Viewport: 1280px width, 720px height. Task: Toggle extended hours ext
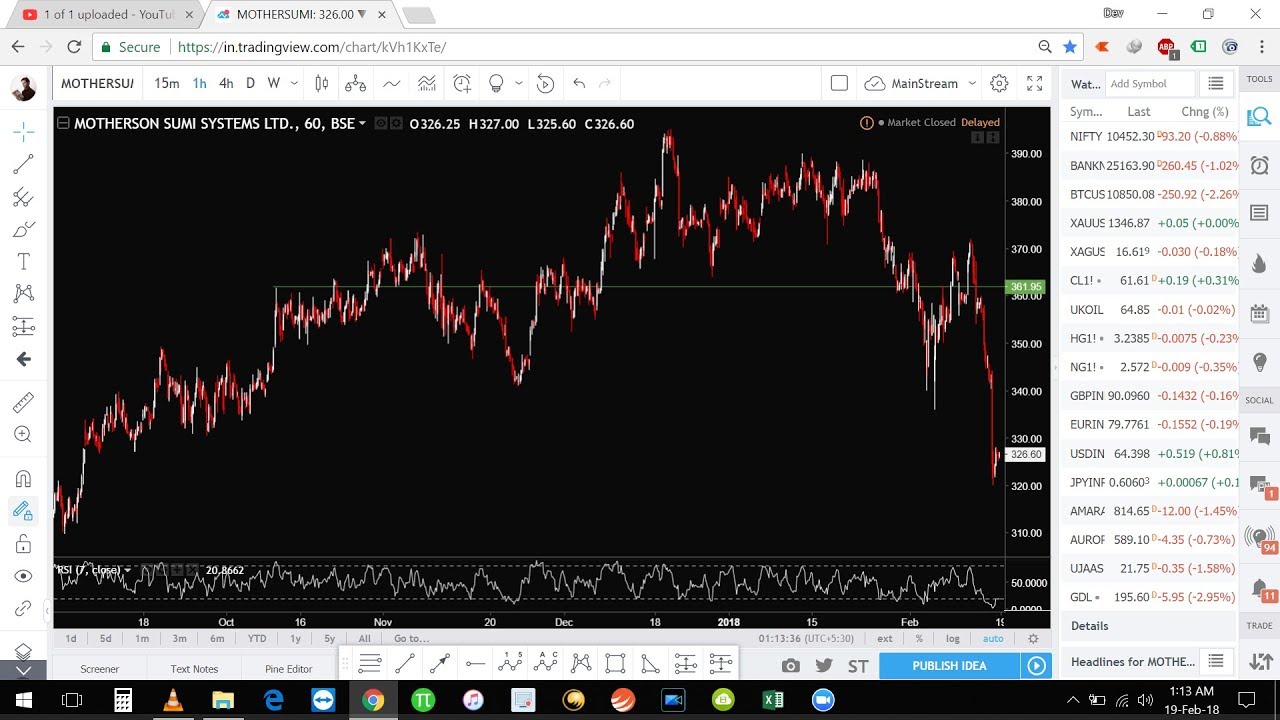click(885, 638)
